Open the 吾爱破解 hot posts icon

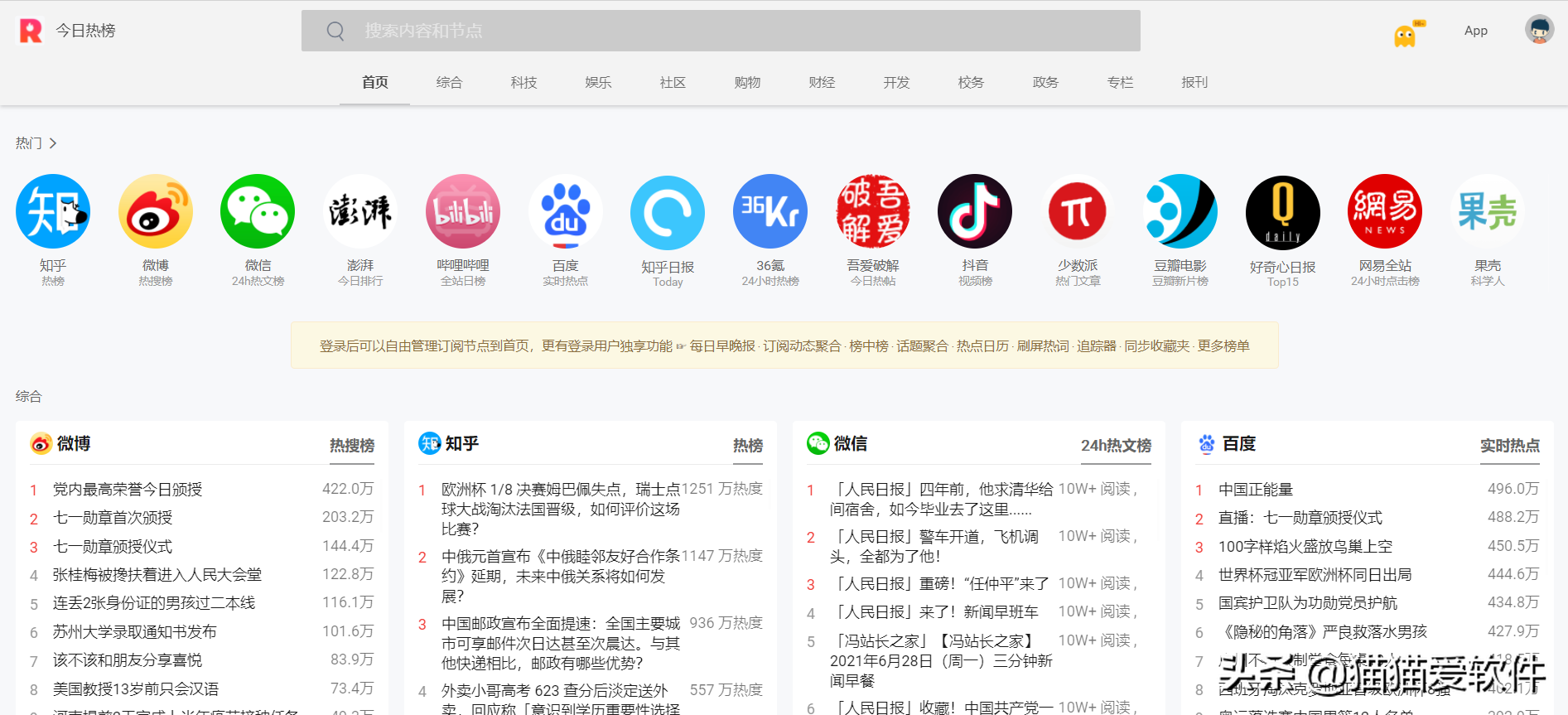coord(873,211)
